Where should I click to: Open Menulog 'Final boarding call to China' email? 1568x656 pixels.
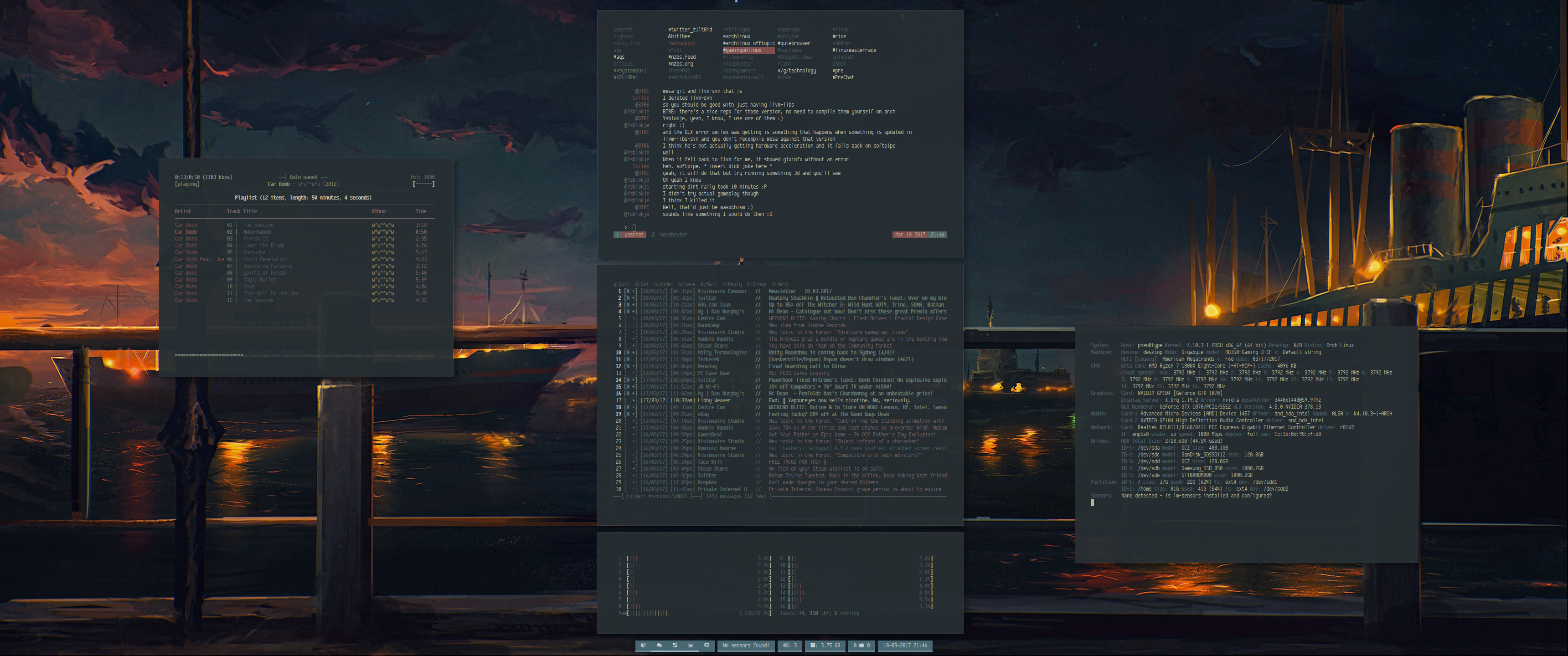point(780,366)
